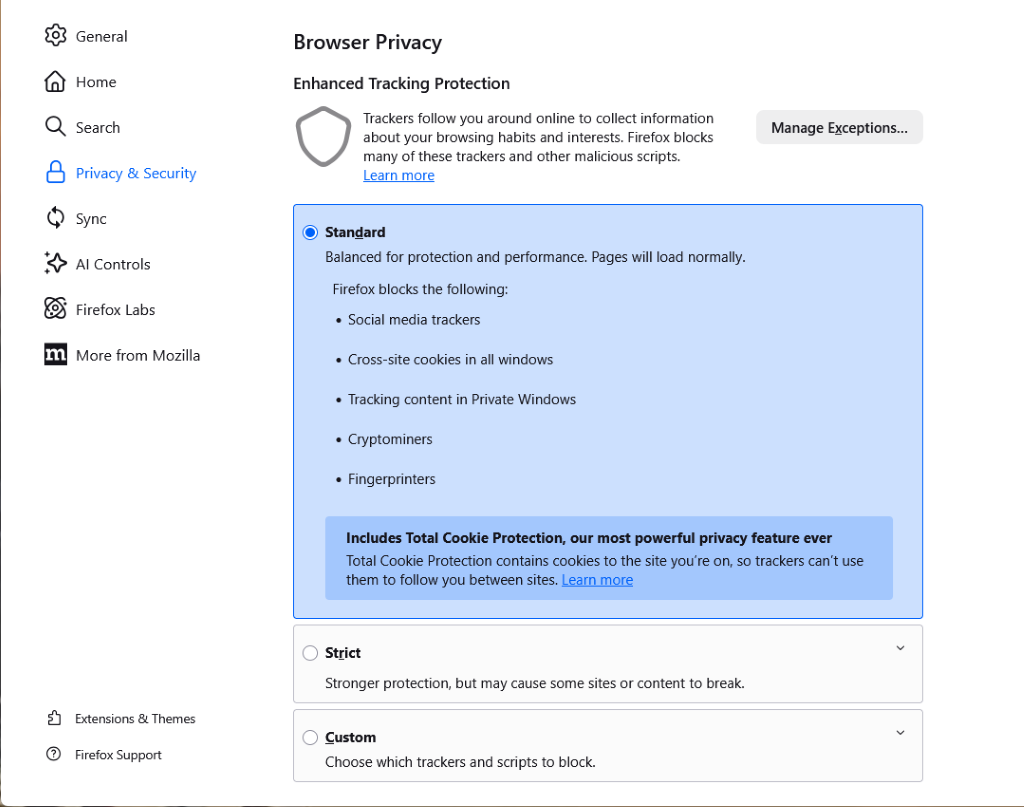
Task: Expand the Custom section chevron
Action: (900, 733)
